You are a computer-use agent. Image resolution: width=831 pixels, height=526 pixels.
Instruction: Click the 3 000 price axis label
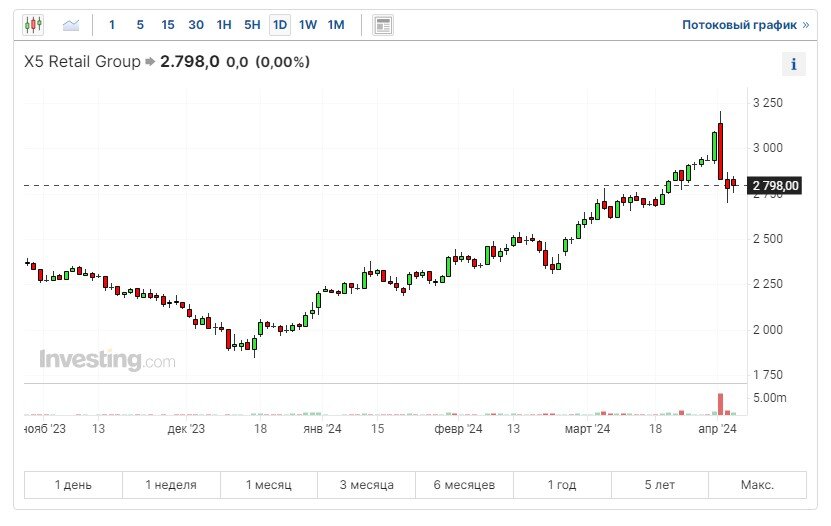coord(767,148)
